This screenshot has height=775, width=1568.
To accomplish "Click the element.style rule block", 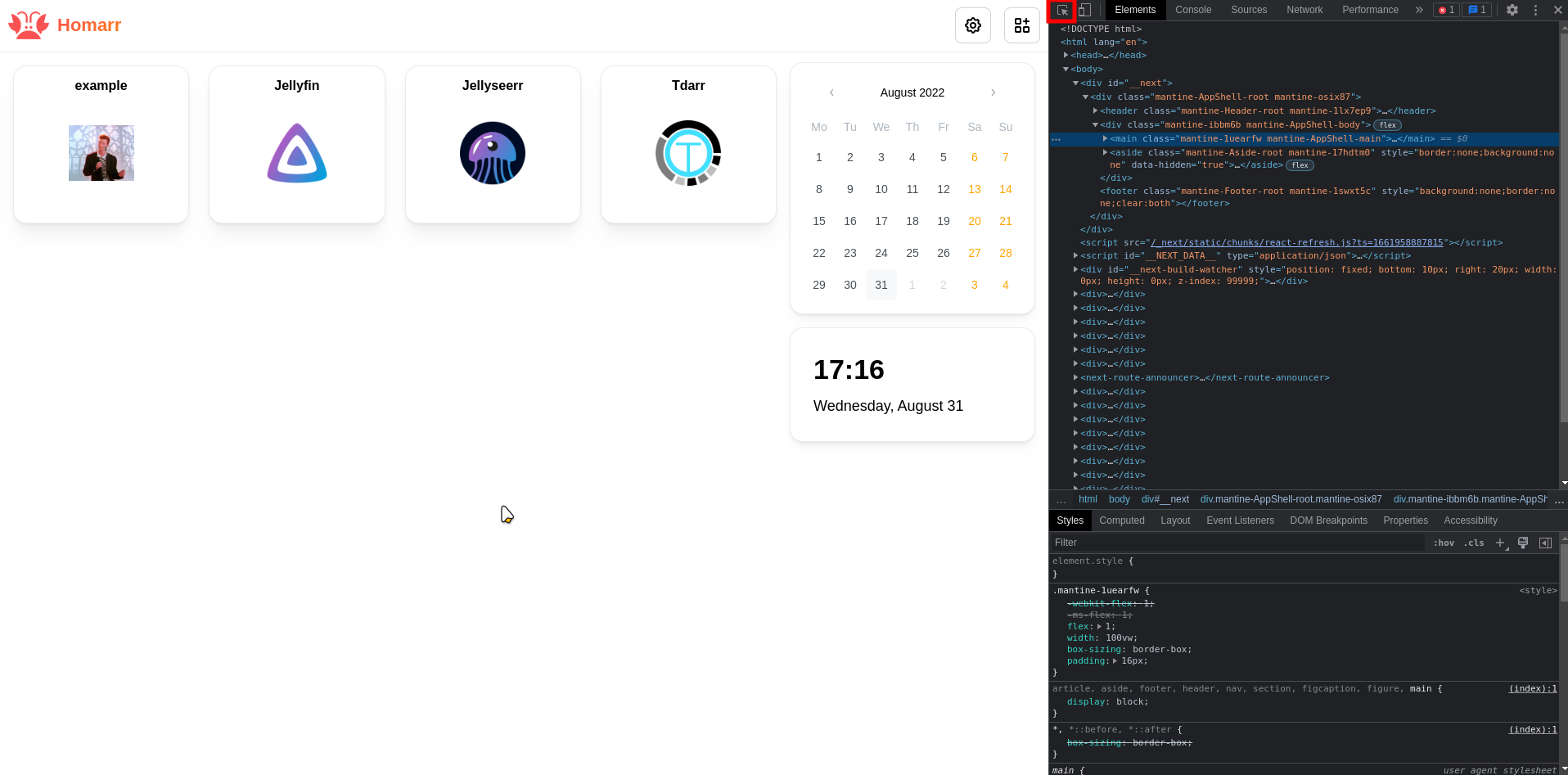I will click(x=1304, y=567).
